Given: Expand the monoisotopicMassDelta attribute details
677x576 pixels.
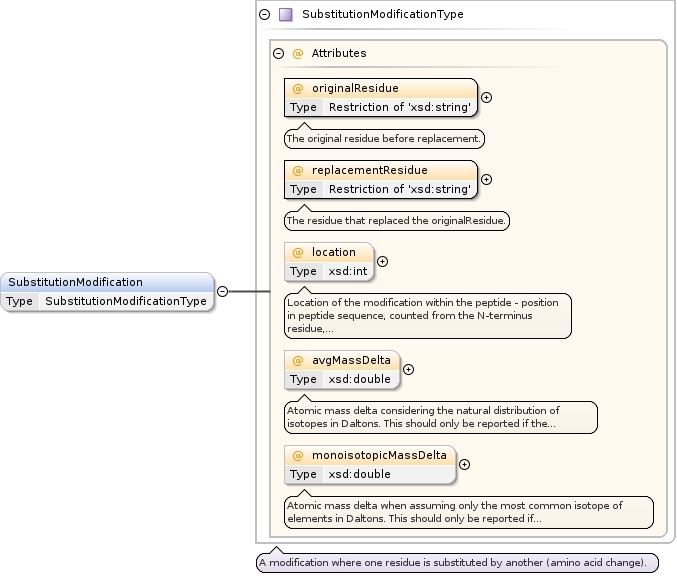Looking at the screenshot, I should pyautogui.click(x=464, y=464).
